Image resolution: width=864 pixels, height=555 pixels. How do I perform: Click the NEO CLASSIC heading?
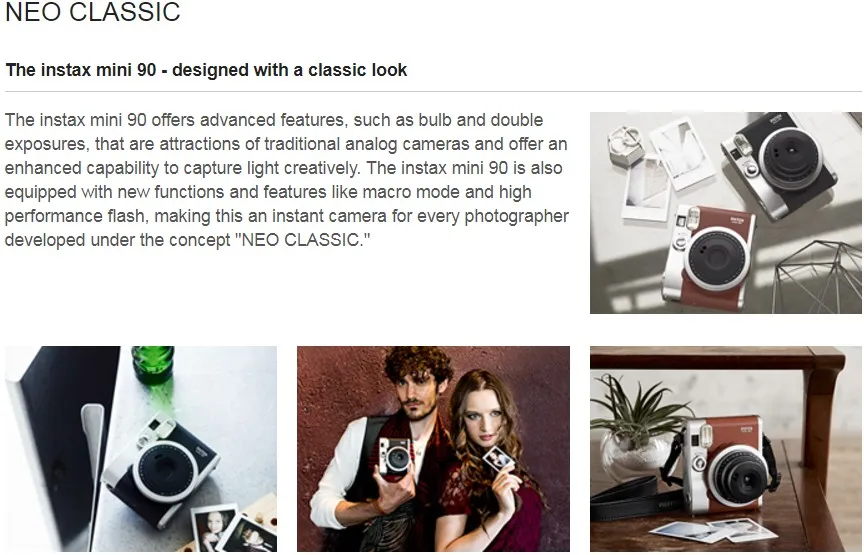pos(93,12)
